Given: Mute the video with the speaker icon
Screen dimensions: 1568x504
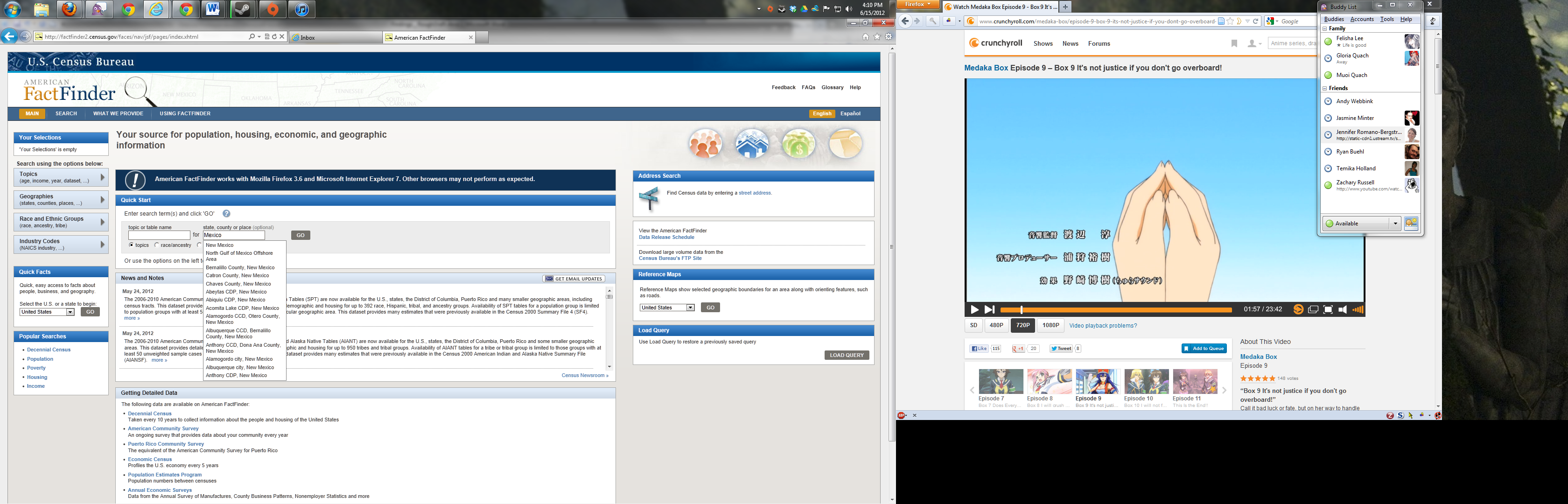Looking at the screenshot, I should (1343, 310).
